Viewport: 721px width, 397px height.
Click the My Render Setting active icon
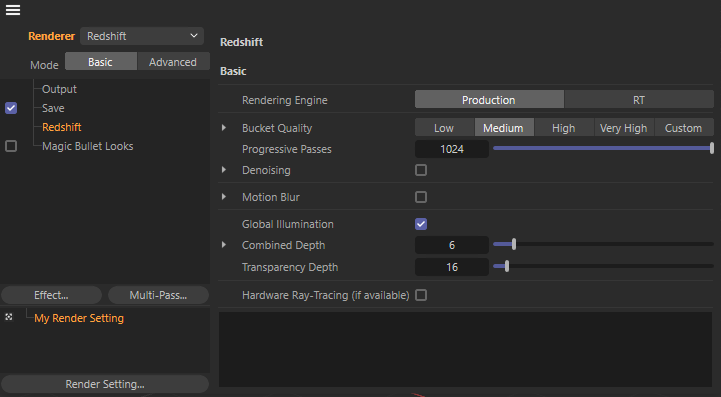(x=9, y=317)
